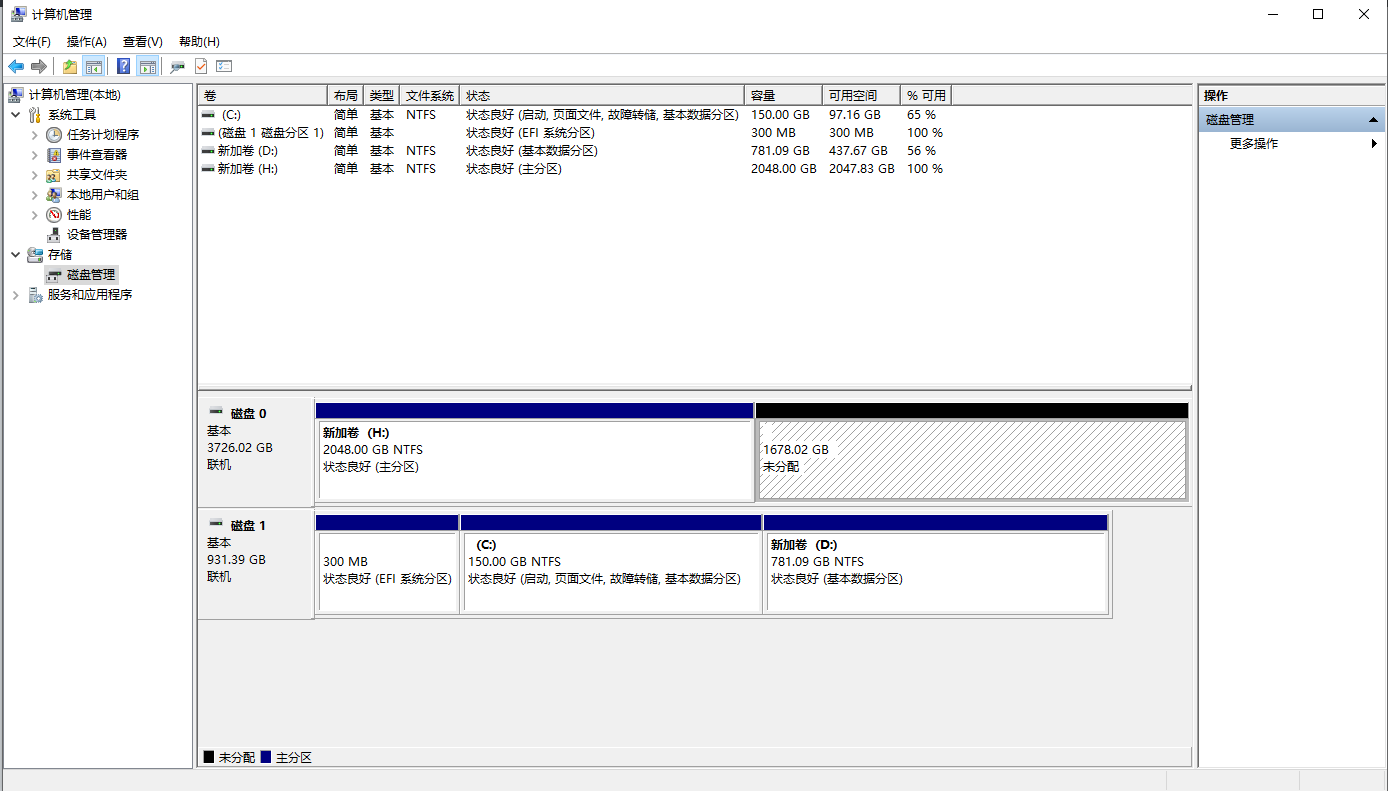Viewport: 1388px width, 791px height.
Task: Click the blue Back arrow in toolbar
Action: pyautogui.click(x=16, y=66)
